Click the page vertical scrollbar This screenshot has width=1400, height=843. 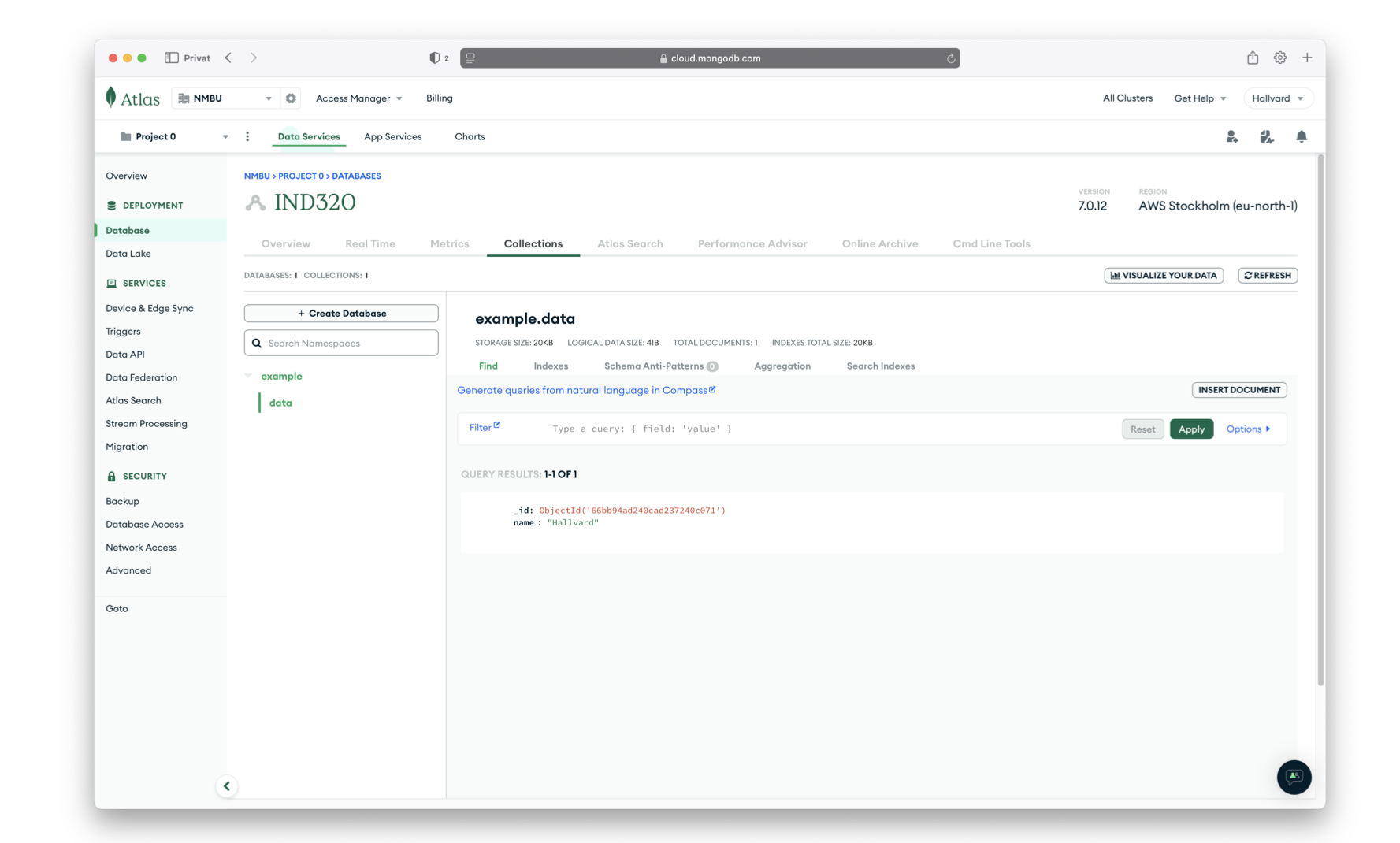pyautogui.click(x=1320, y=421)
